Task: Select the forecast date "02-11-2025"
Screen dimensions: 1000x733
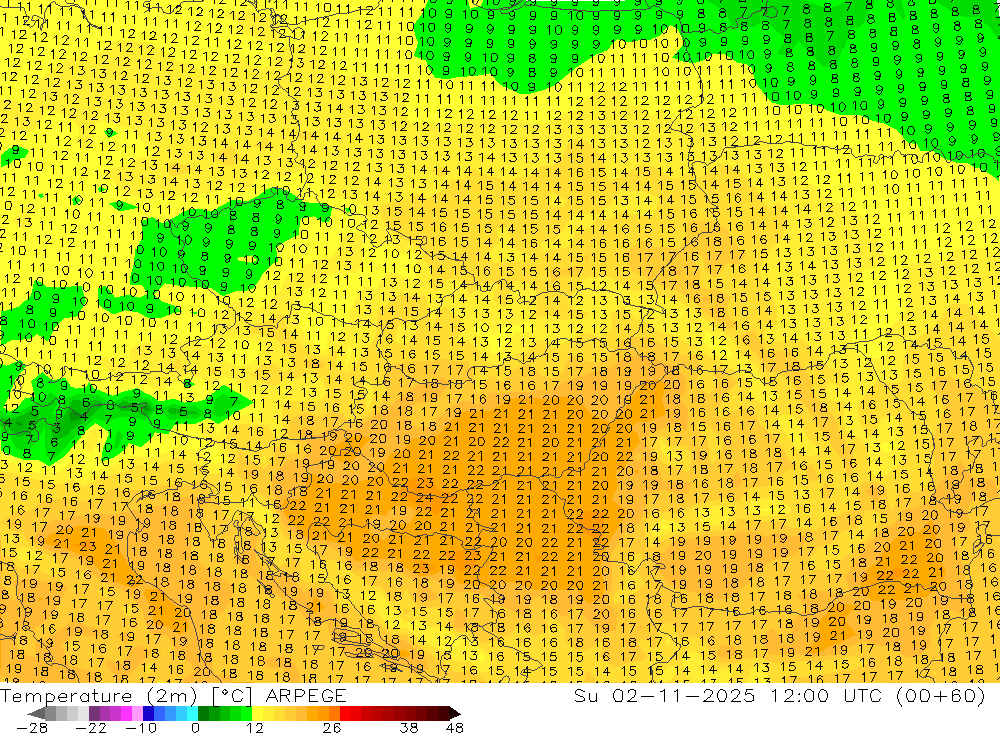Action: (x=683, y=696)
